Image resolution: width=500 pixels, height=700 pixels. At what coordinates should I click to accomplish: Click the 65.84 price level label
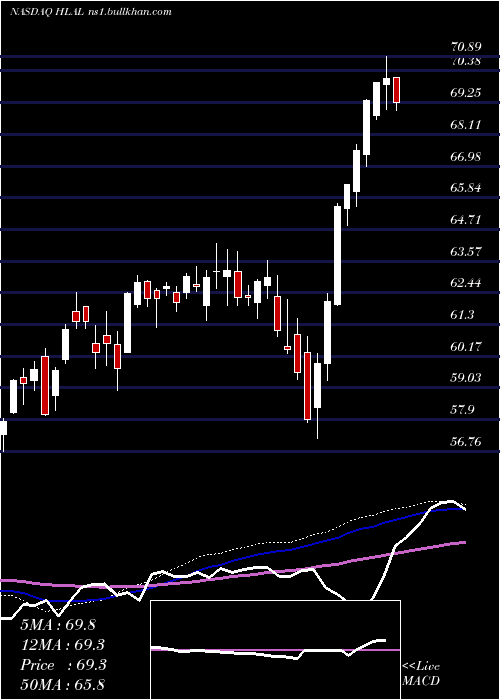pyautogui.click(x=466, y=188)
